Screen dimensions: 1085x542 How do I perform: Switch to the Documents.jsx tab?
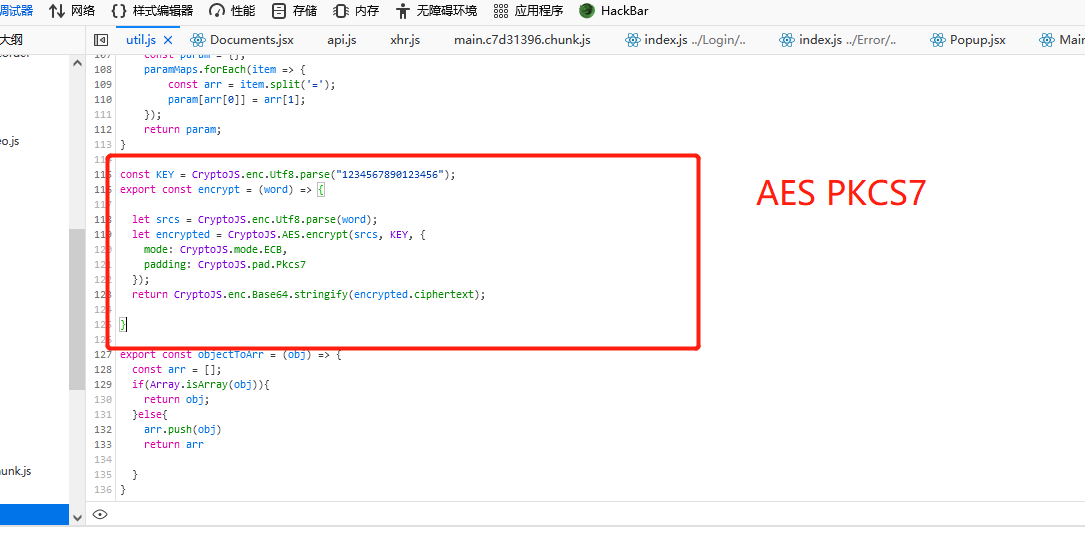click(x=242, y=40)
